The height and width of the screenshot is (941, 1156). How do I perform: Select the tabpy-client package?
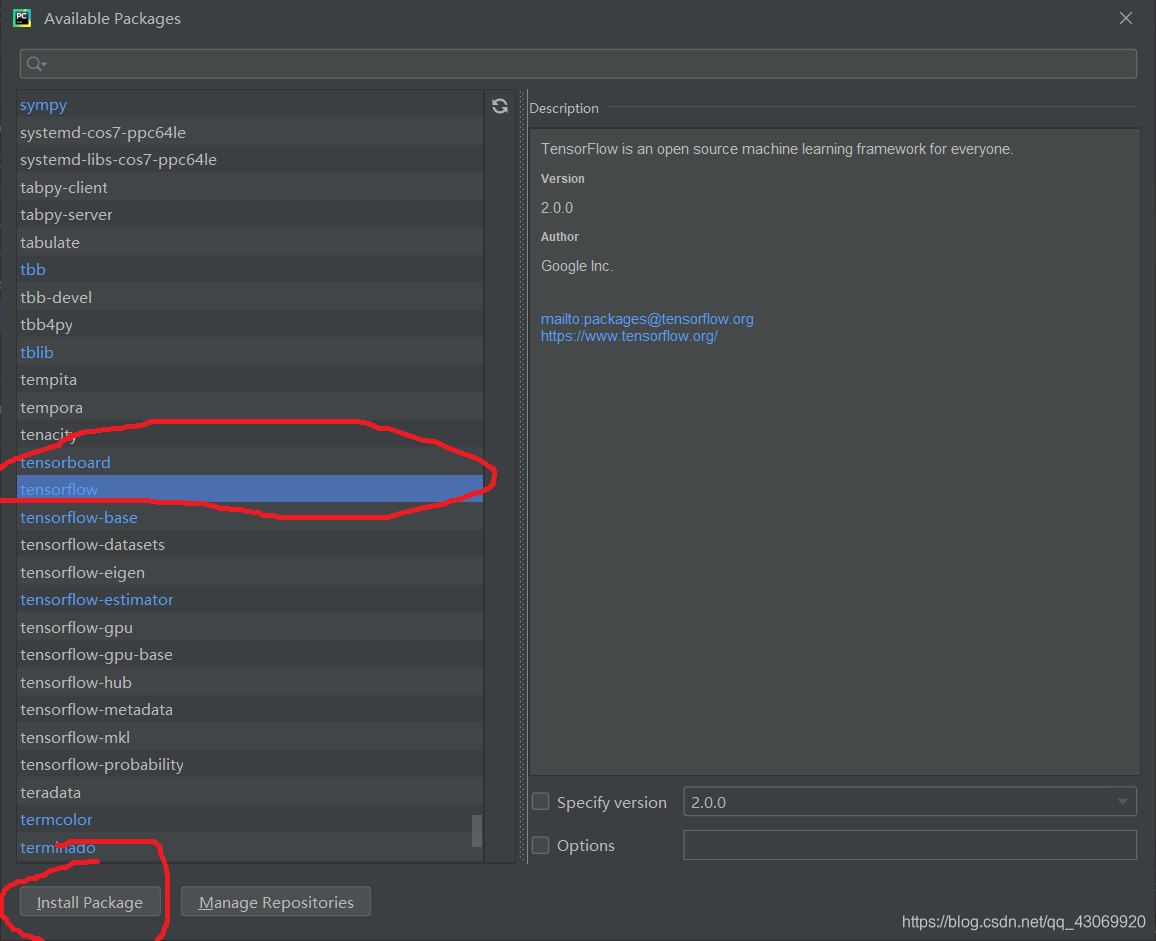pyautogui.click(x=250, y=187)
